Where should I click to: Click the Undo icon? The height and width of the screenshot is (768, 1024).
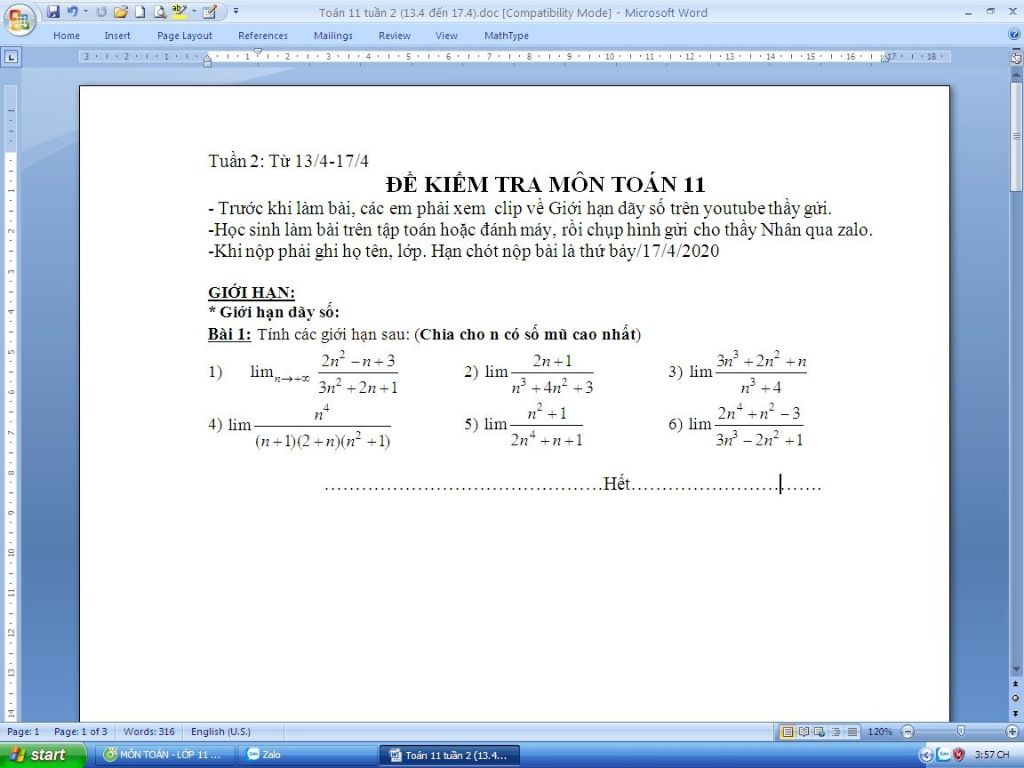click(x=72, y=12)
